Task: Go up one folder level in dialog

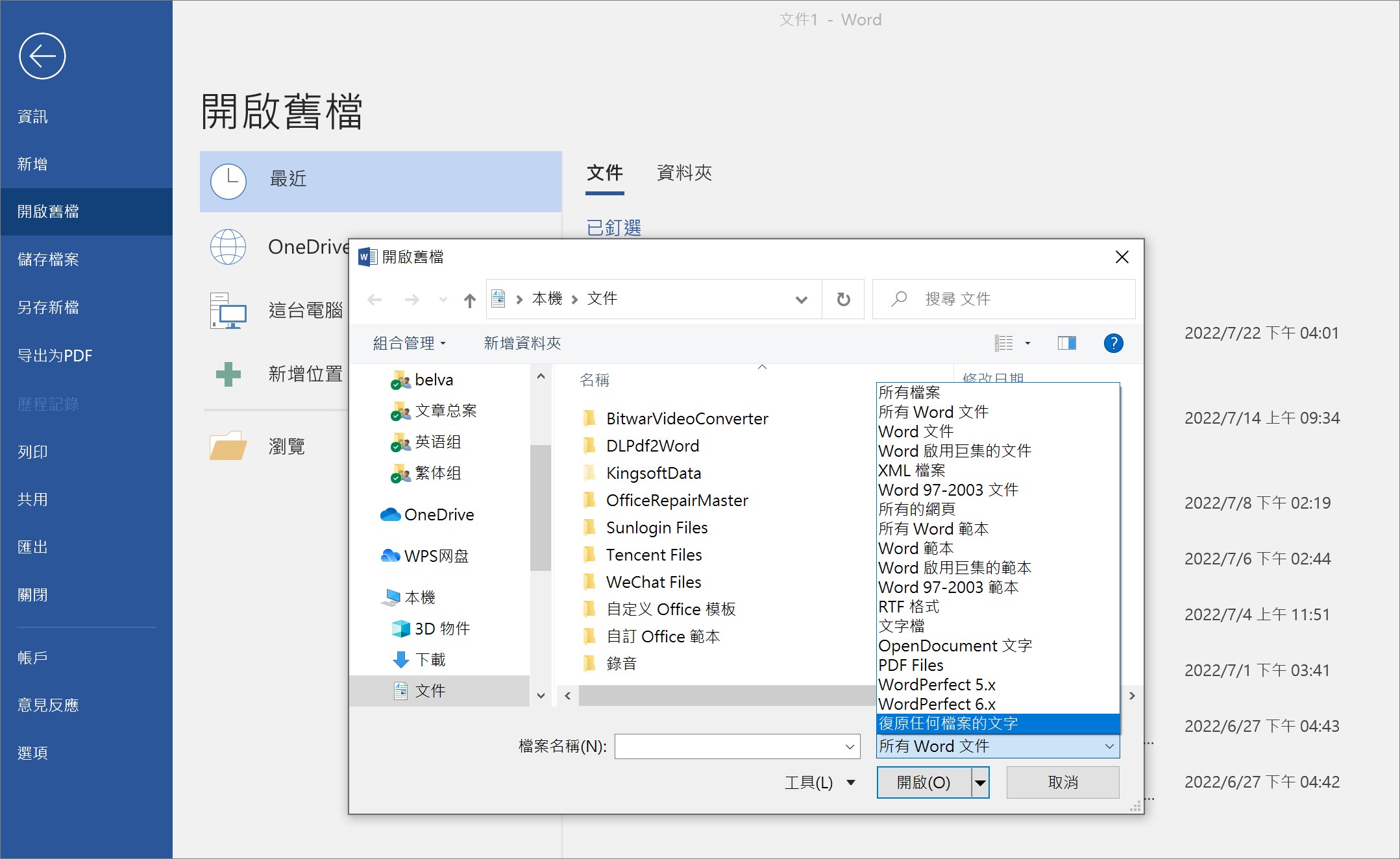Action: point(470,300)
